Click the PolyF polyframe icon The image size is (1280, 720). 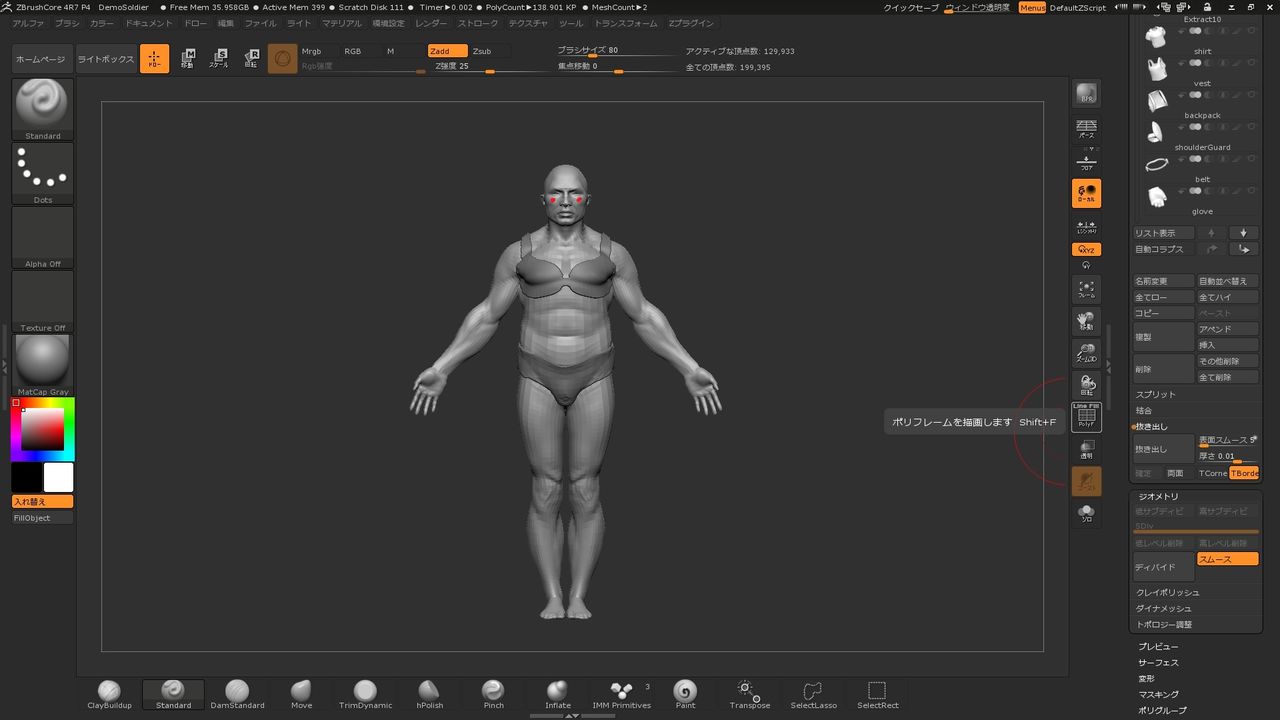click(x=1086, y=418)
